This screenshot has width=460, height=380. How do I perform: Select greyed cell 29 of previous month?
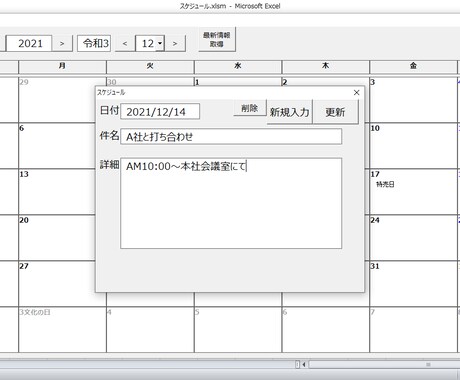pyautogui.click(x=57, y=100)
